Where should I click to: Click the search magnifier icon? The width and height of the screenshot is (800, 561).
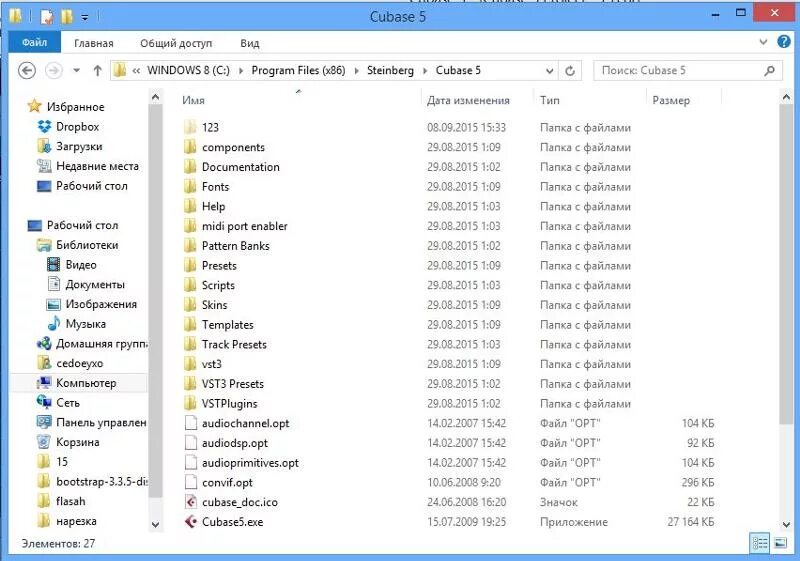tap(769, 70)
